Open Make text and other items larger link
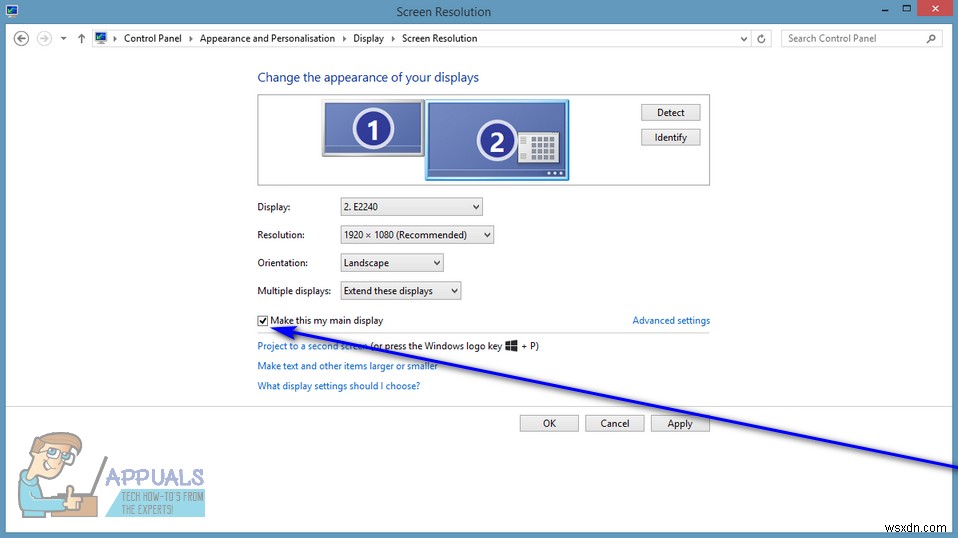Image resolution: width=958 pixels, height=538 pixels. [347, 366]
